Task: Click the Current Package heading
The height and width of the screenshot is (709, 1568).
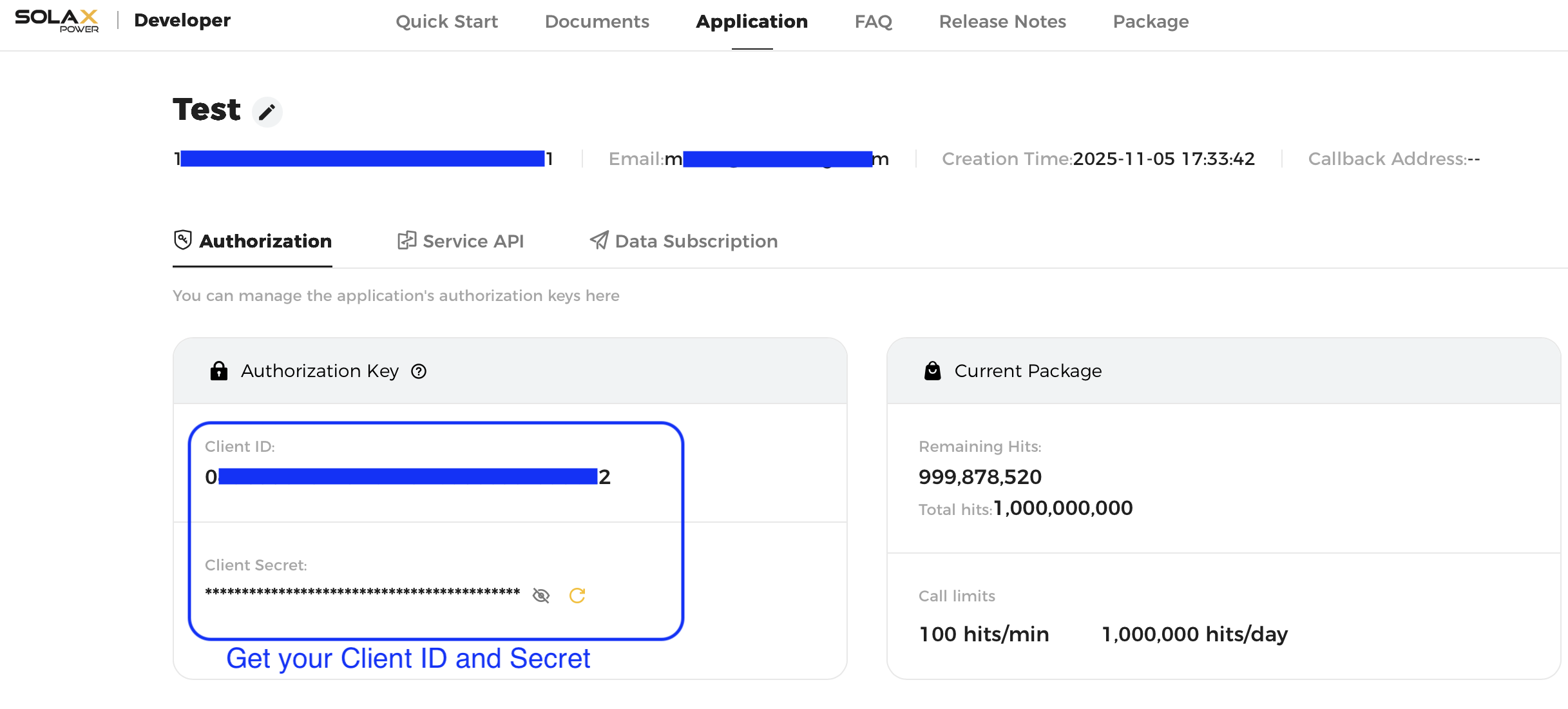Action: (x=1028, y=371)
